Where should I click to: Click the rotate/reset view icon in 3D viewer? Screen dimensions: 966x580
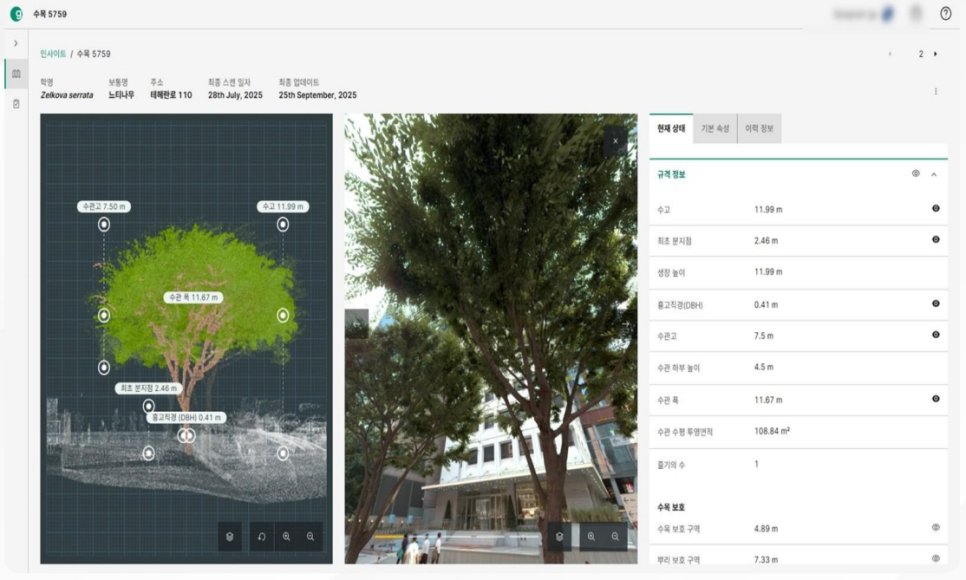click(x=262, y=536)
